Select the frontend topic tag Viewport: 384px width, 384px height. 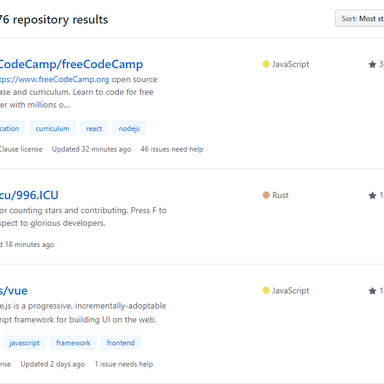121,343
